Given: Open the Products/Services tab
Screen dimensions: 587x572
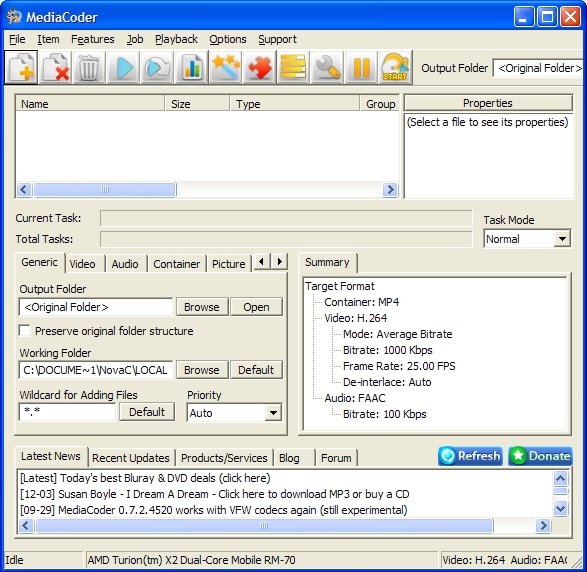Looking at the screenshot, I should [x=224, y=458].
